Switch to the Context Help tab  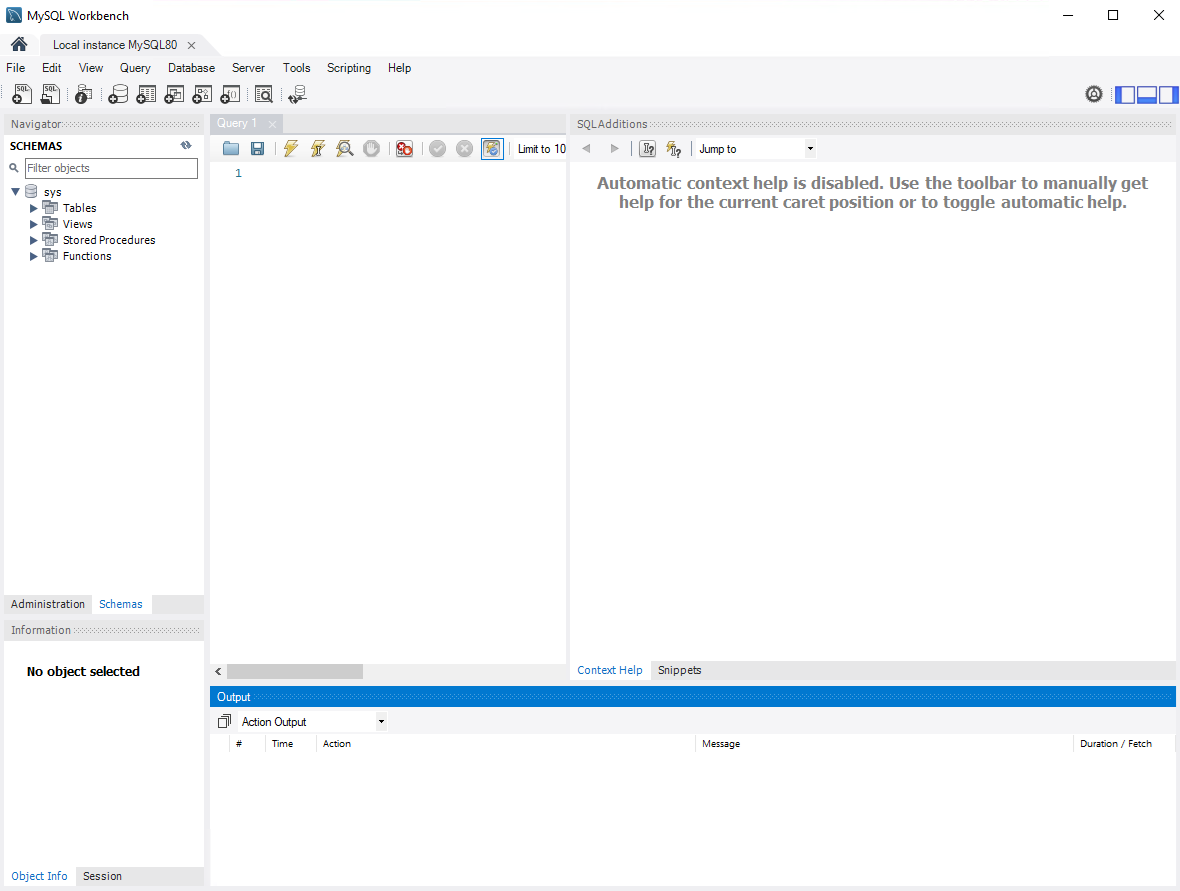point(610,671)
